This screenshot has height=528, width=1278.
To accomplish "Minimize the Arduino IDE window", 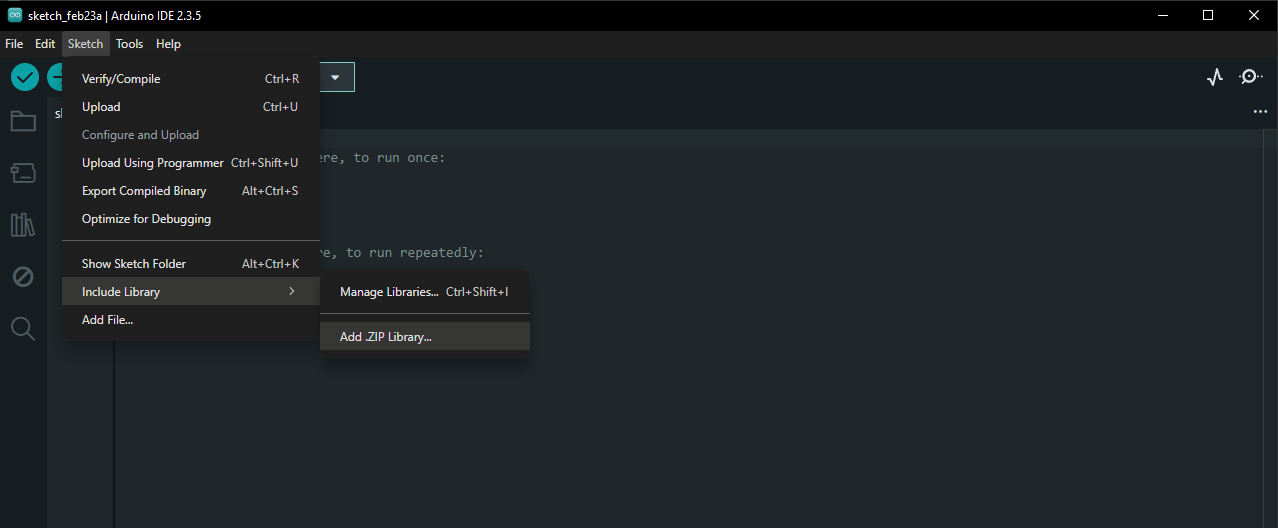I will pos(1162,15).
